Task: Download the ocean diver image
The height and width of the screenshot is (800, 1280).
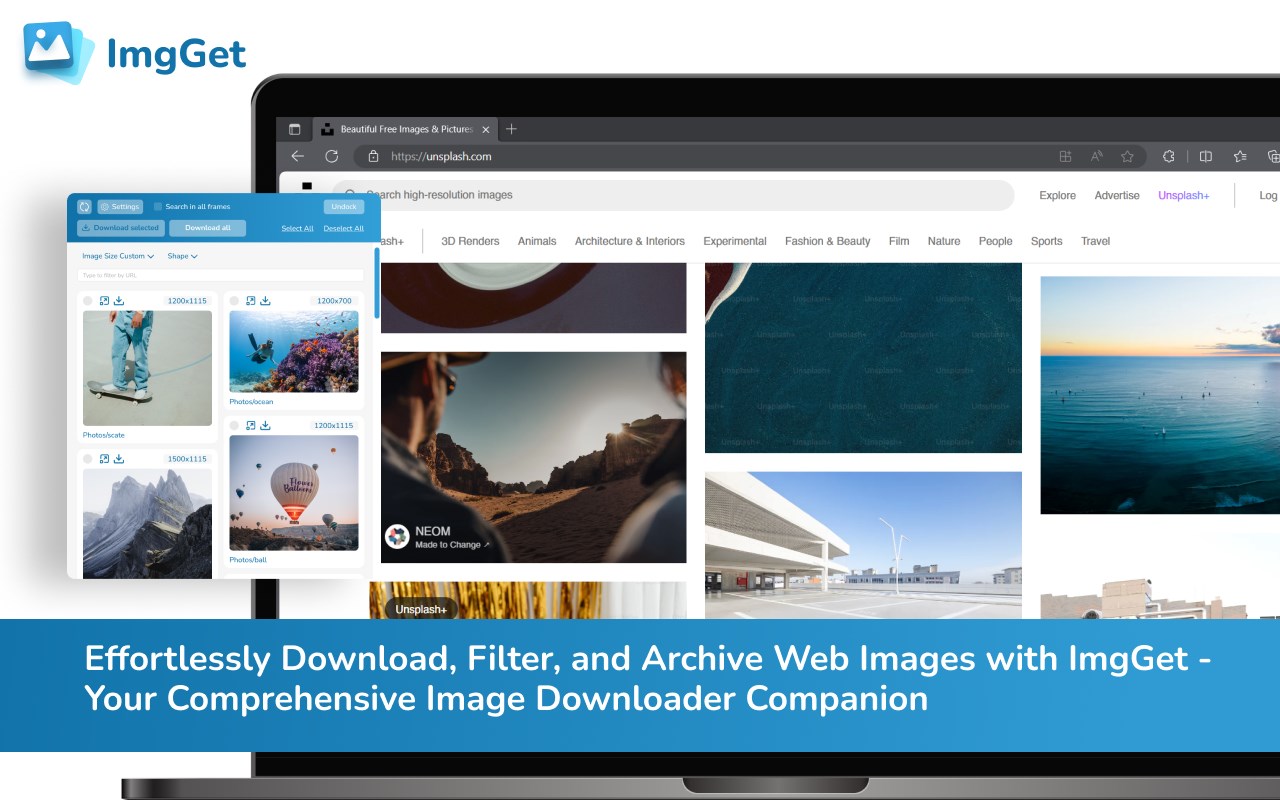Action: [x=266, y=301]
